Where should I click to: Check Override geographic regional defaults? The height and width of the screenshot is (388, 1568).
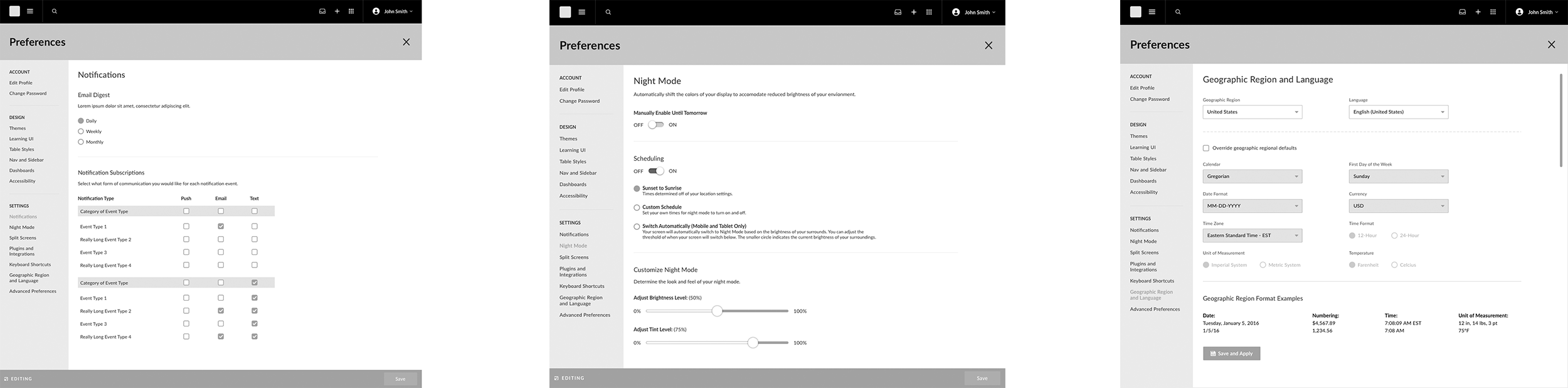[x=1206, y=148]
